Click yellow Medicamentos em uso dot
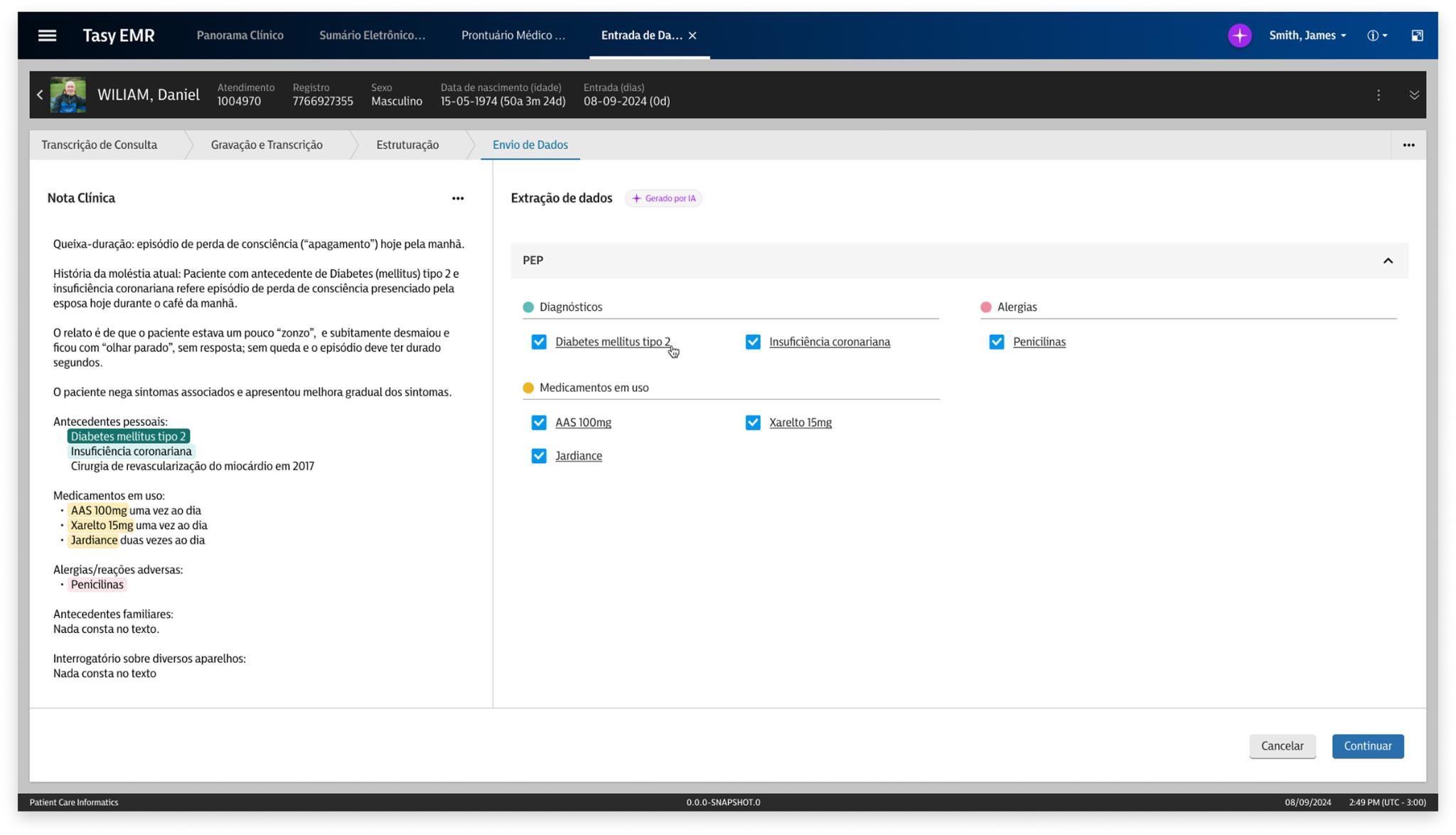The width and height of the screenshot is (1456, 835). coord(528,388)
